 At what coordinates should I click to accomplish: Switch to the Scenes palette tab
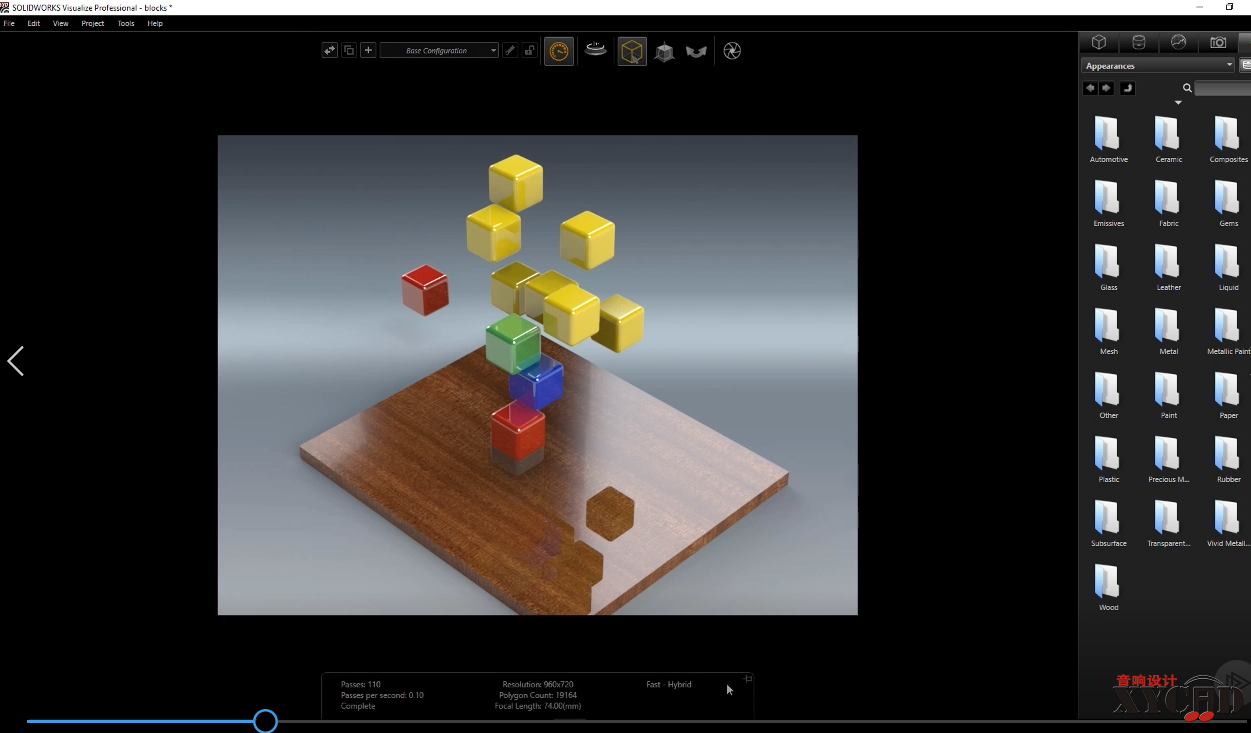point(1178,42)
